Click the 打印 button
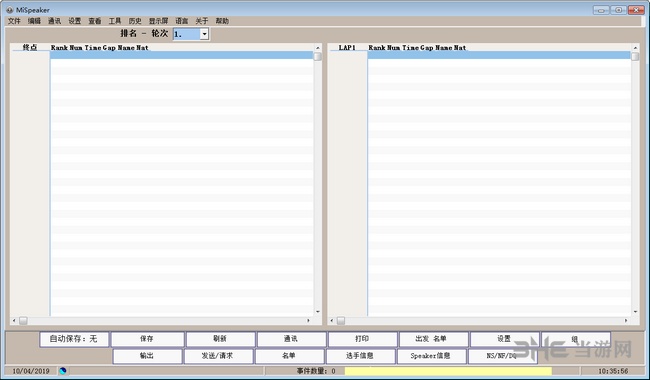The width and height of the screenshot is (650, 380). 362,339
